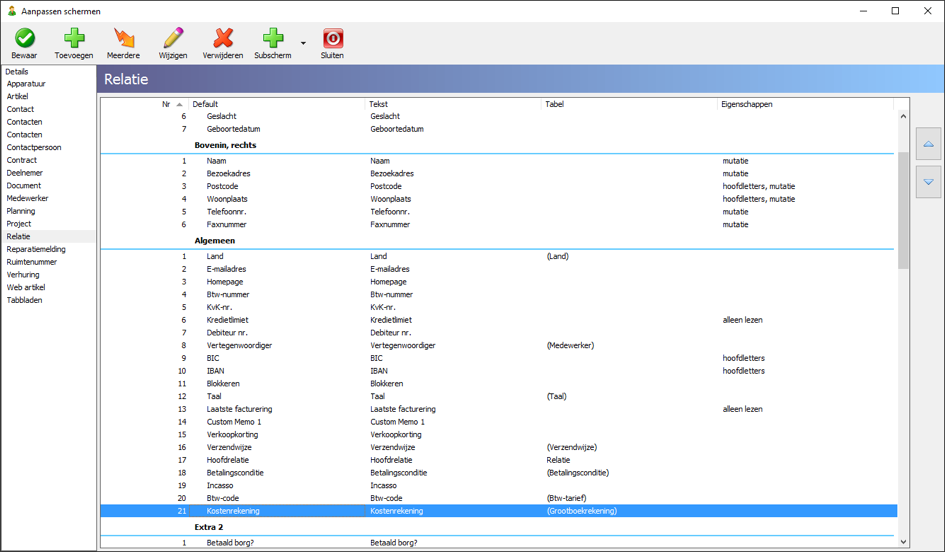Select the Bezoekadres row
Screen dimensions: 945x552
tap(498, 174)
